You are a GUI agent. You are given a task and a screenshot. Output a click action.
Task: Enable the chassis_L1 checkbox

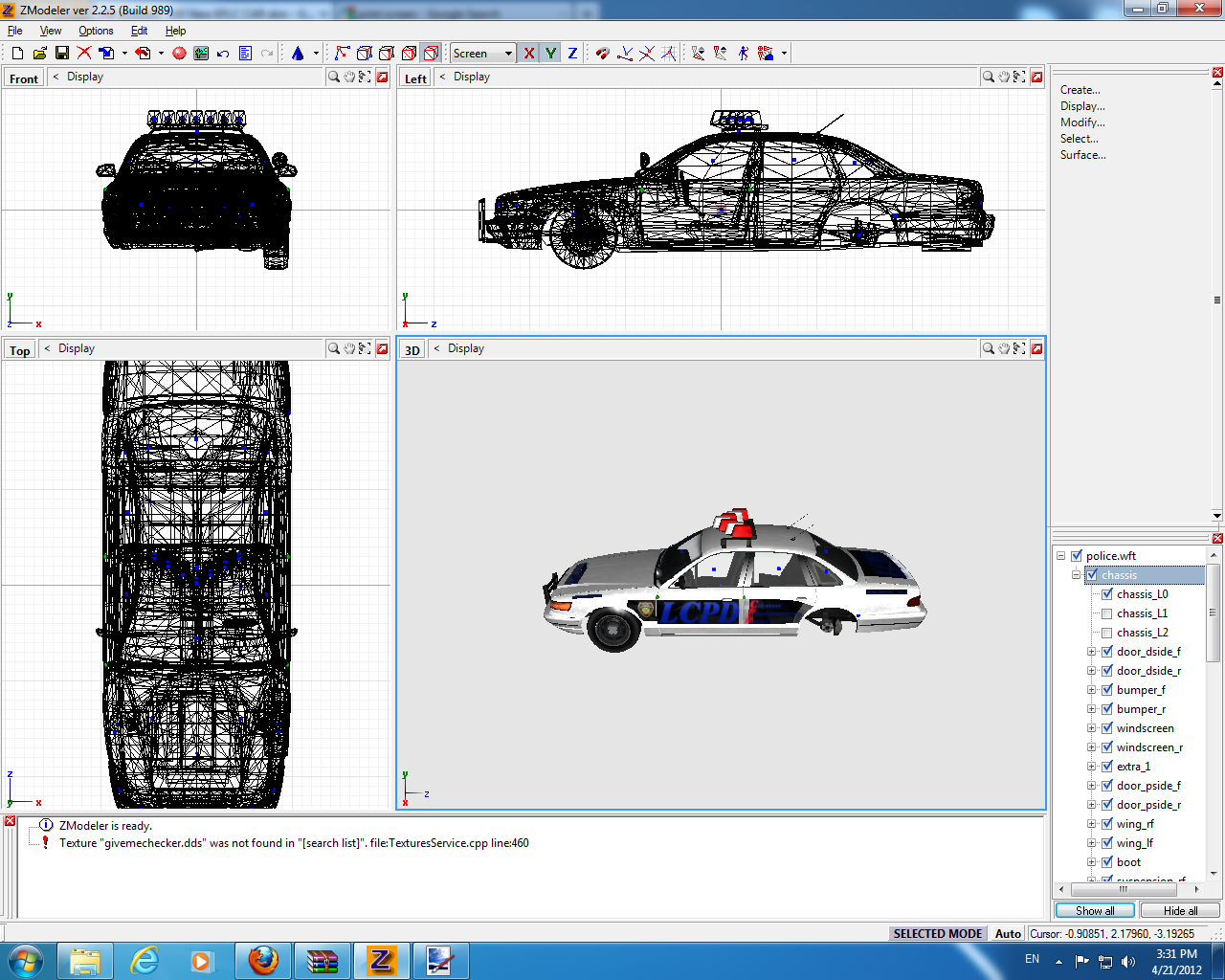[1107, 613]
